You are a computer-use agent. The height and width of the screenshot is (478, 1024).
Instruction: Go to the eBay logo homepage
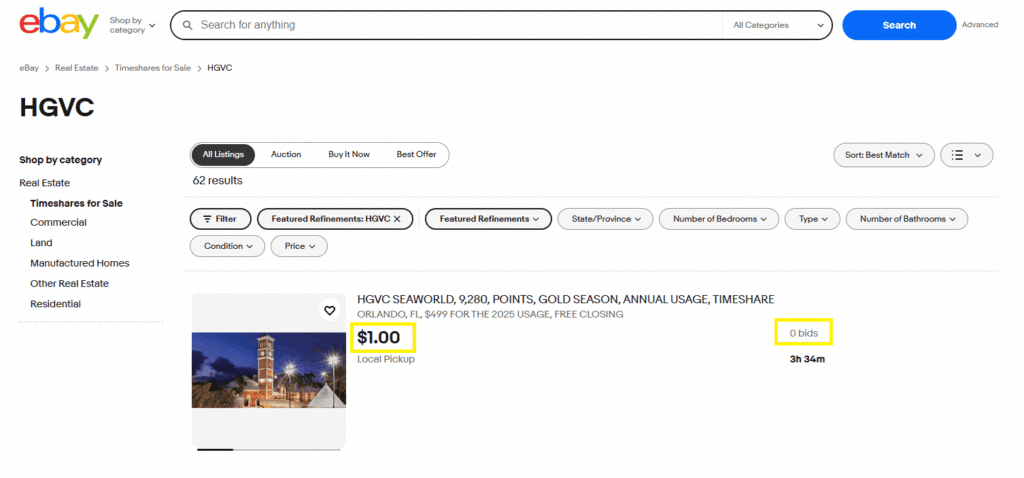[59, 24]
